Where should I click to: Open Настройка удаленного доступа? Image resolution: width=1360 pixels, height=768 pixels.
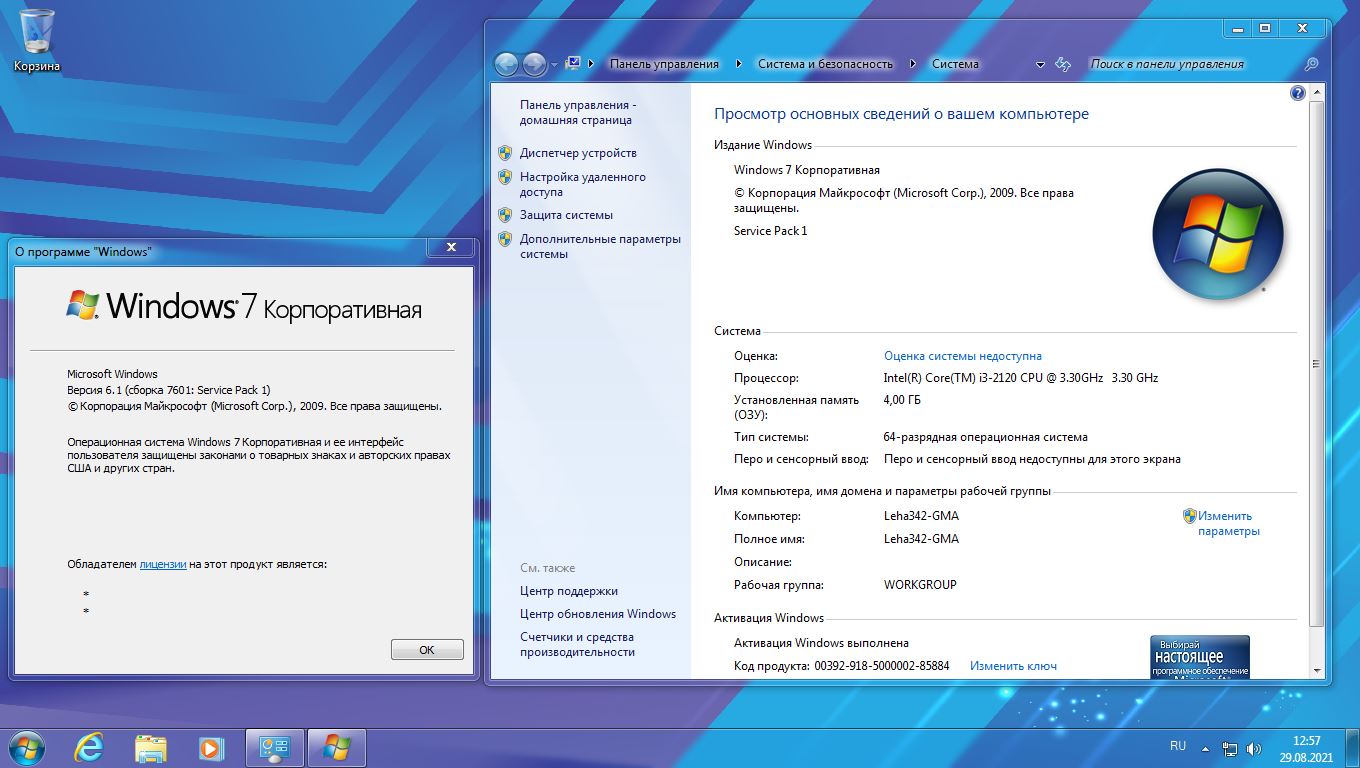click(583, 184)
